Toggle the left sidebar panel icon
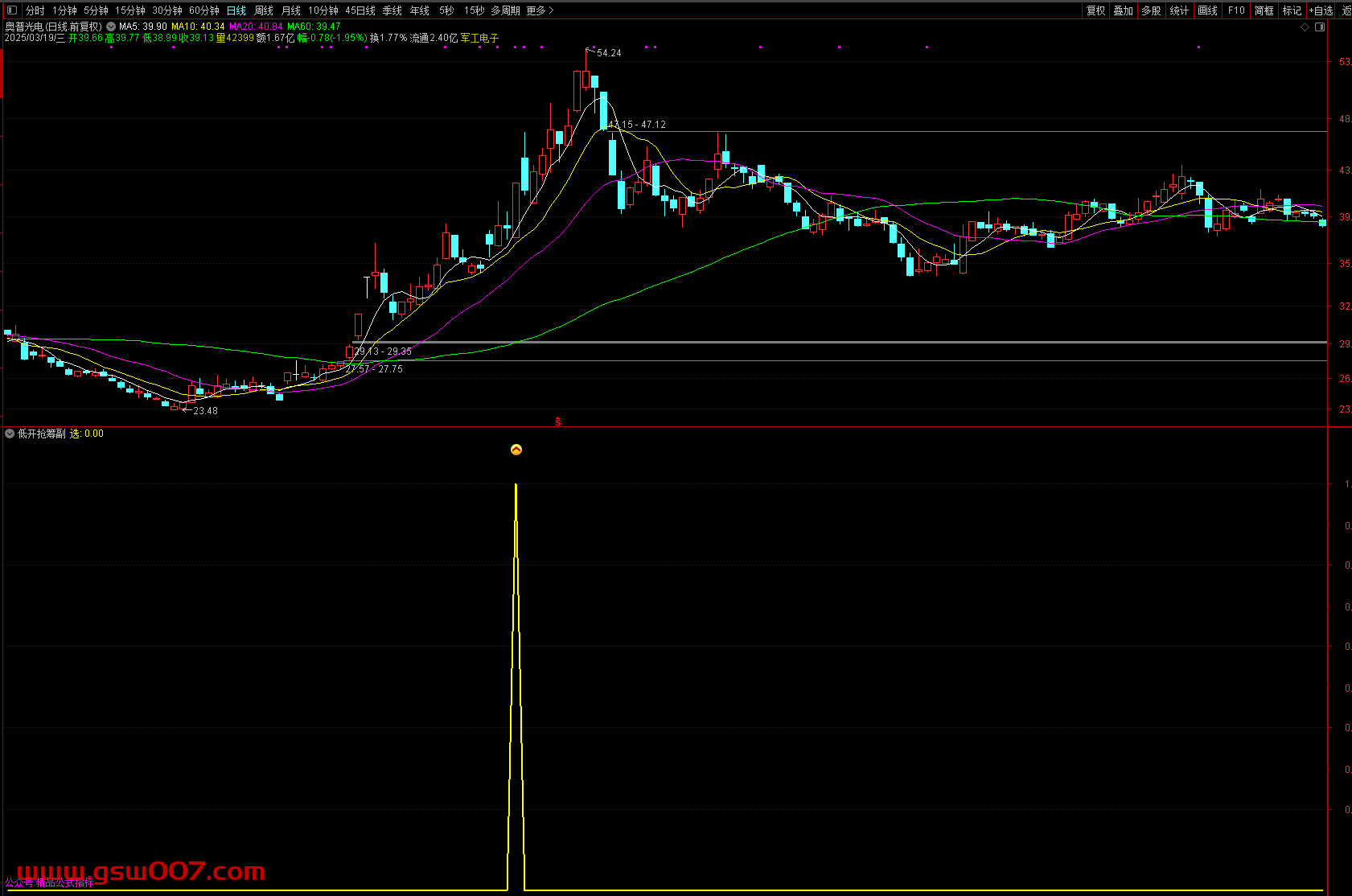The height and width of the screenshot is (896, 1352). (11, 10)
